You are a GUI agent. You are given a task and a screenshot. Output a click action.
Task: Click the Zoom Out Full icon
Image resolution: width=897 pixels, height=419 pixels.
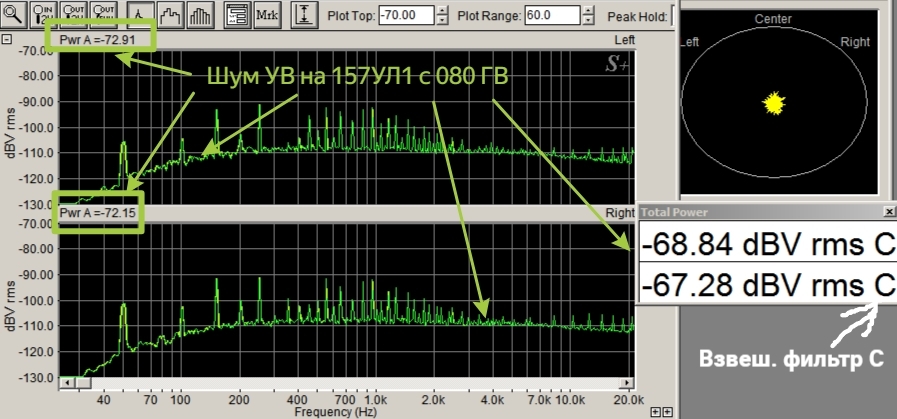coord(104,15)
